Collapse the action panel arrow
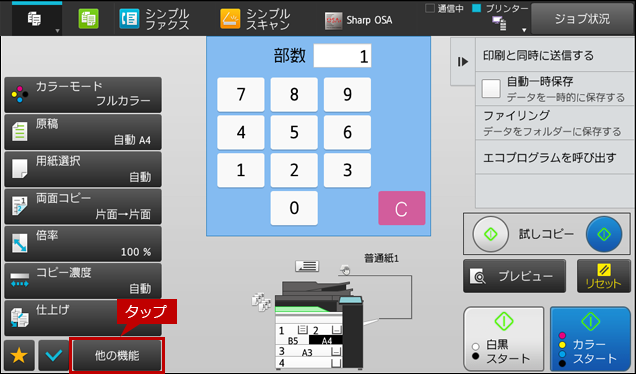Screen dimensions: 636x374 [463, 62]
